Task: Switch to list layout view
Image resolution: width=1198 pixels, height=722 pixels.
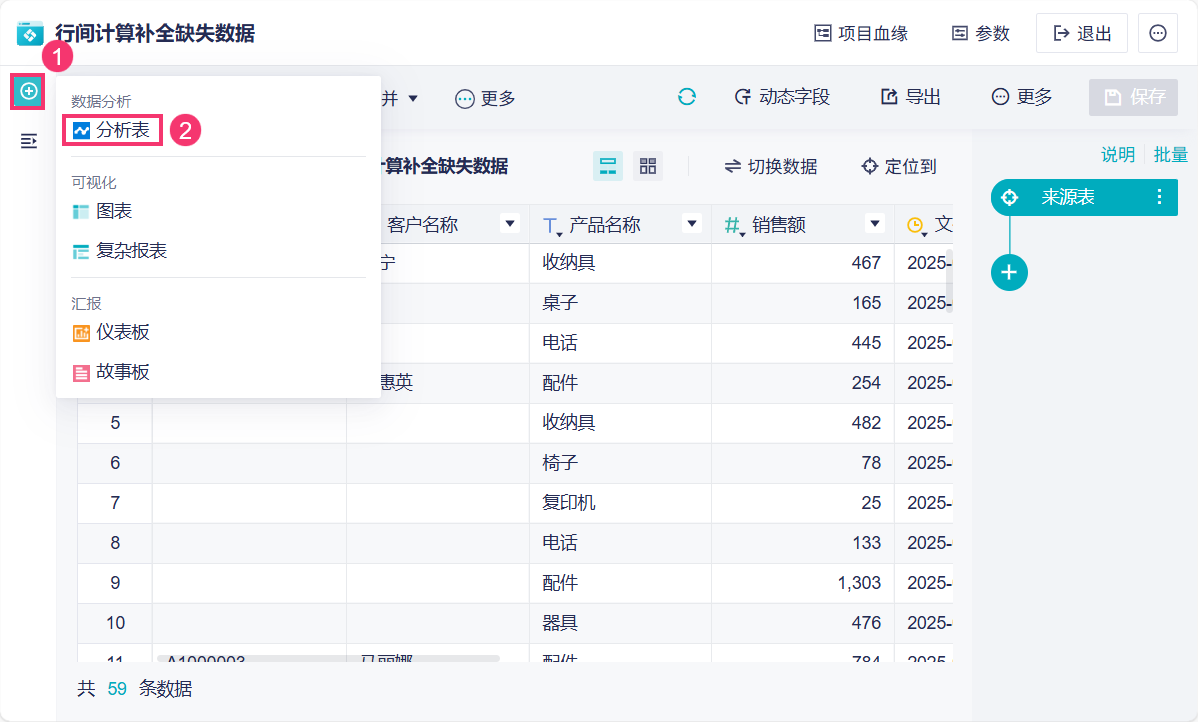Action: point(607,166)
